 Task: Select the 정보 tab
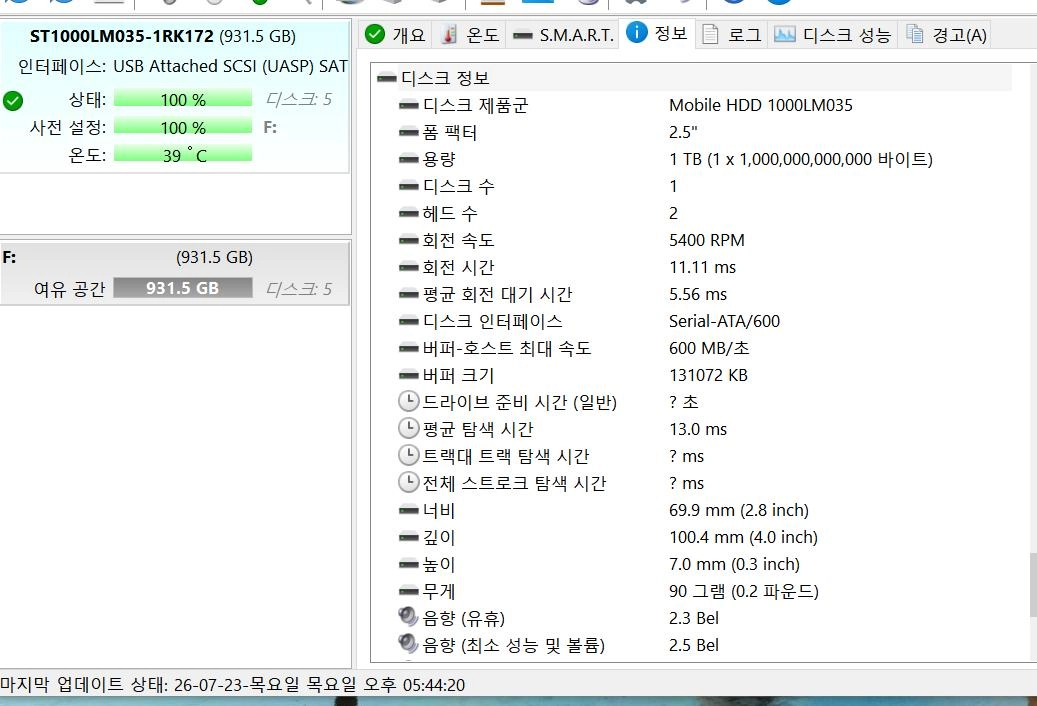coord(657,33)
